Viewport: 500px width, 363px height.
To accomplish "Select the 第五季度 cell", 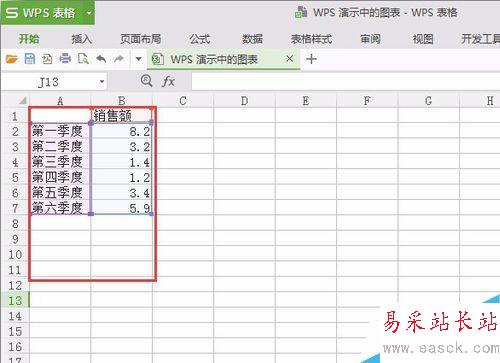I will (60, 192).
